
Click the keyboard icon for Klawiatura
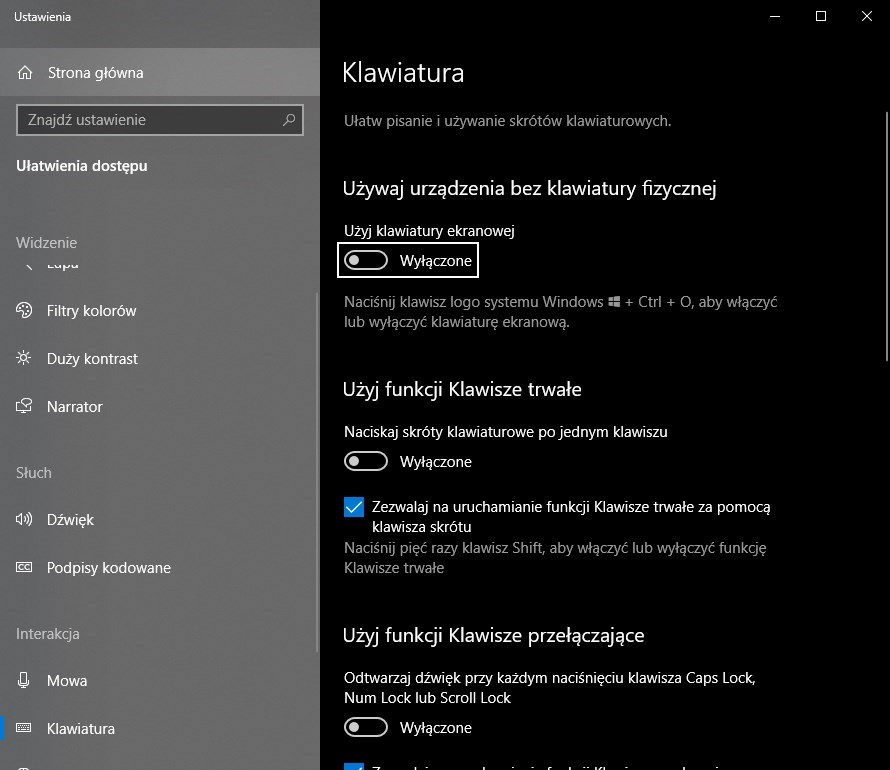pyautogui.click(x=24, y=728)
